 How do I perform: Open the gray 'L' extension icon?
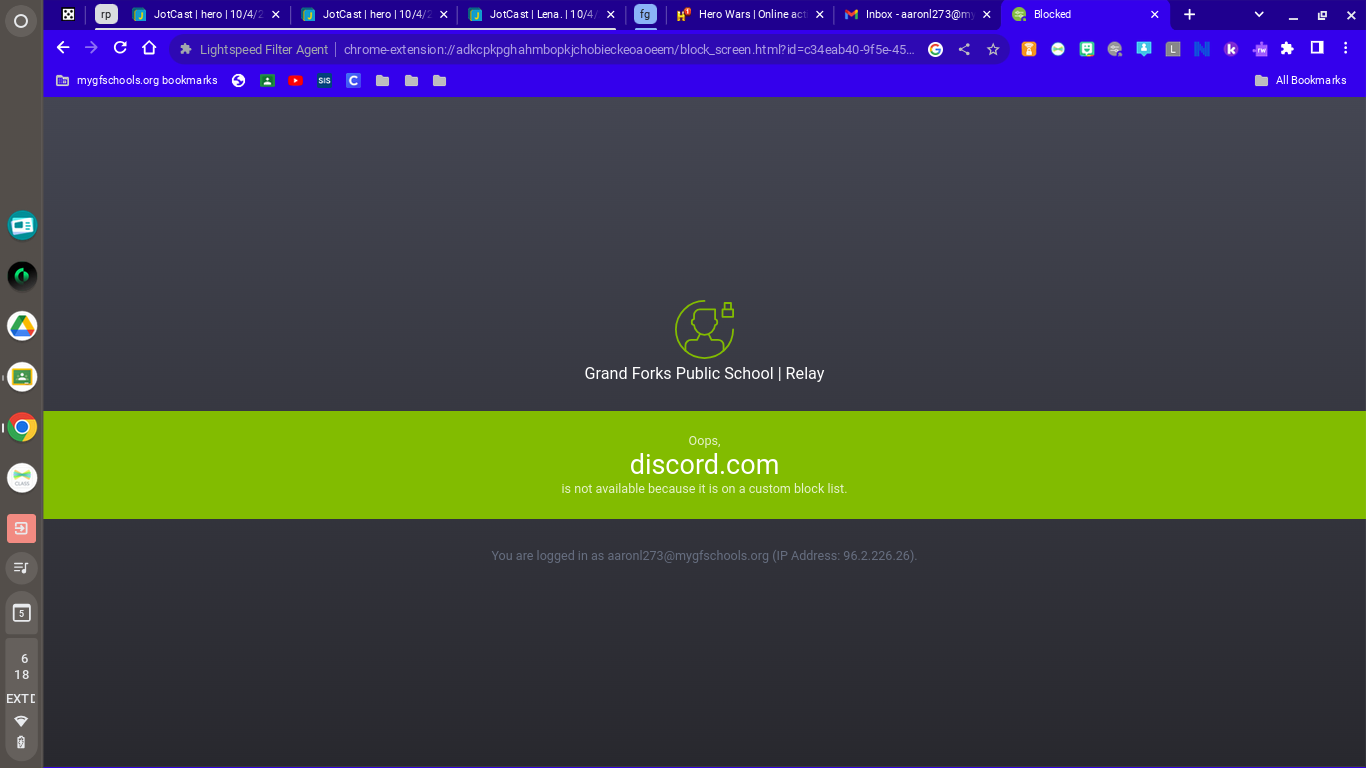[1173, 49]
